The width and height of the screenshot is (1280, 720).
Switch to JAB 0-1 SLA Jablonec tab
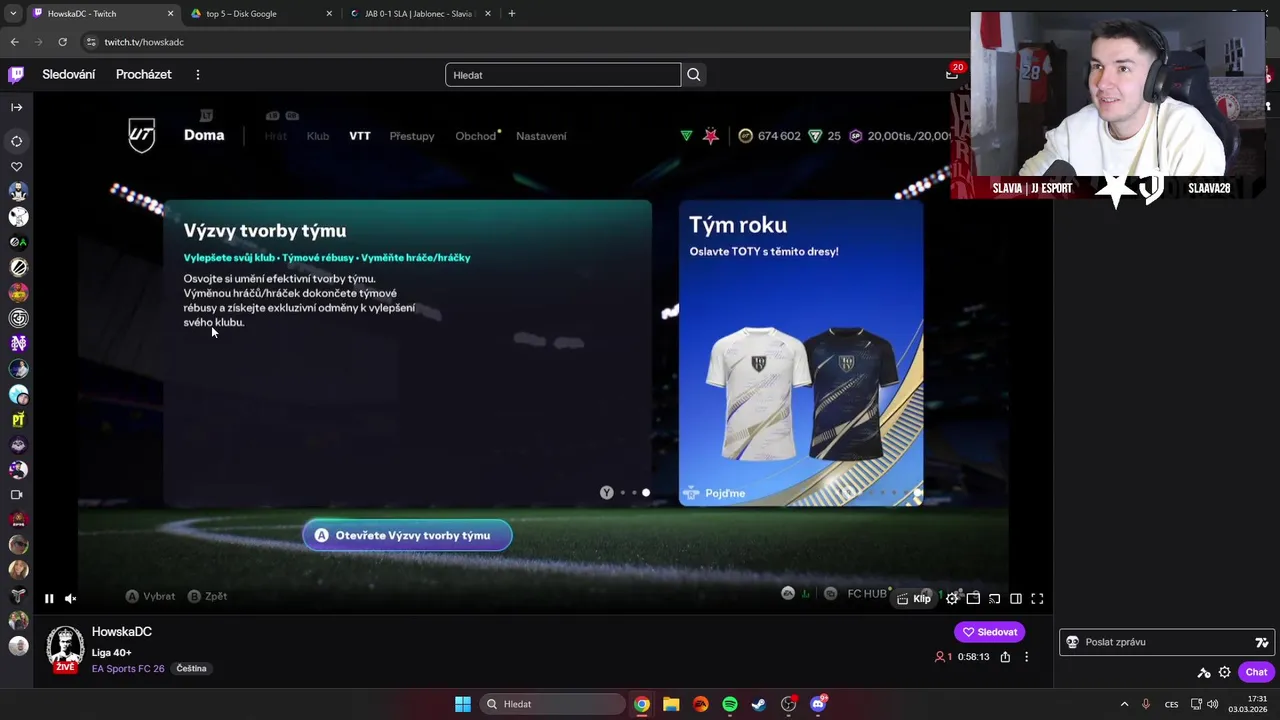coord(420,14)
